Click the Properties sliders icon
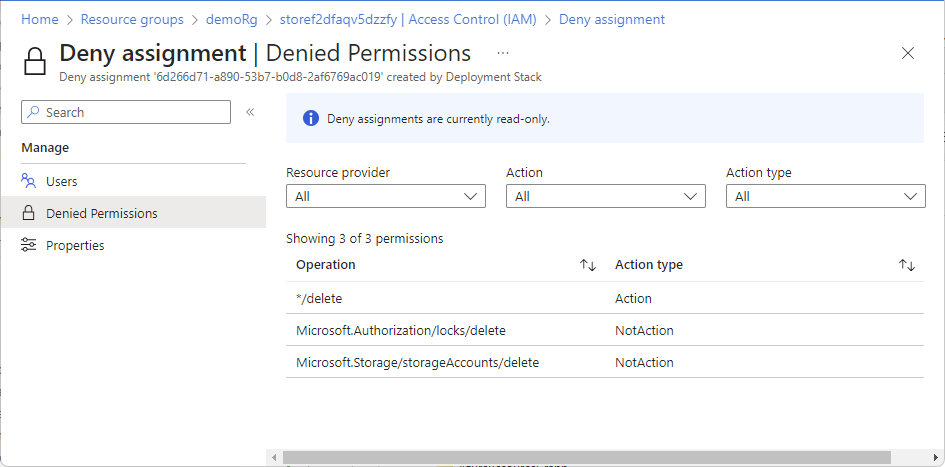This screenshot has height=467, width=945. [x=28, y=245]
